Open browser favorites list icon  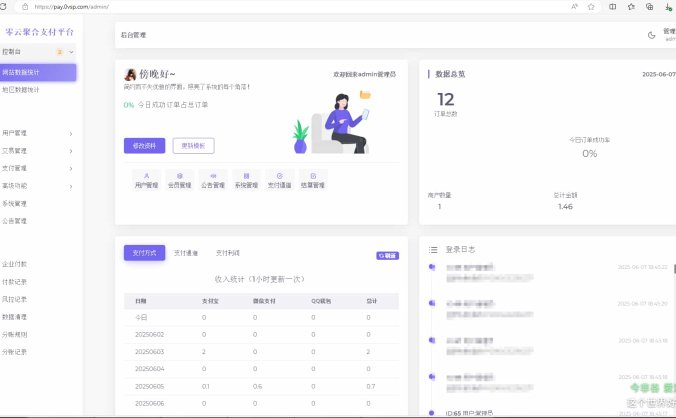click(x=631, y=6)
